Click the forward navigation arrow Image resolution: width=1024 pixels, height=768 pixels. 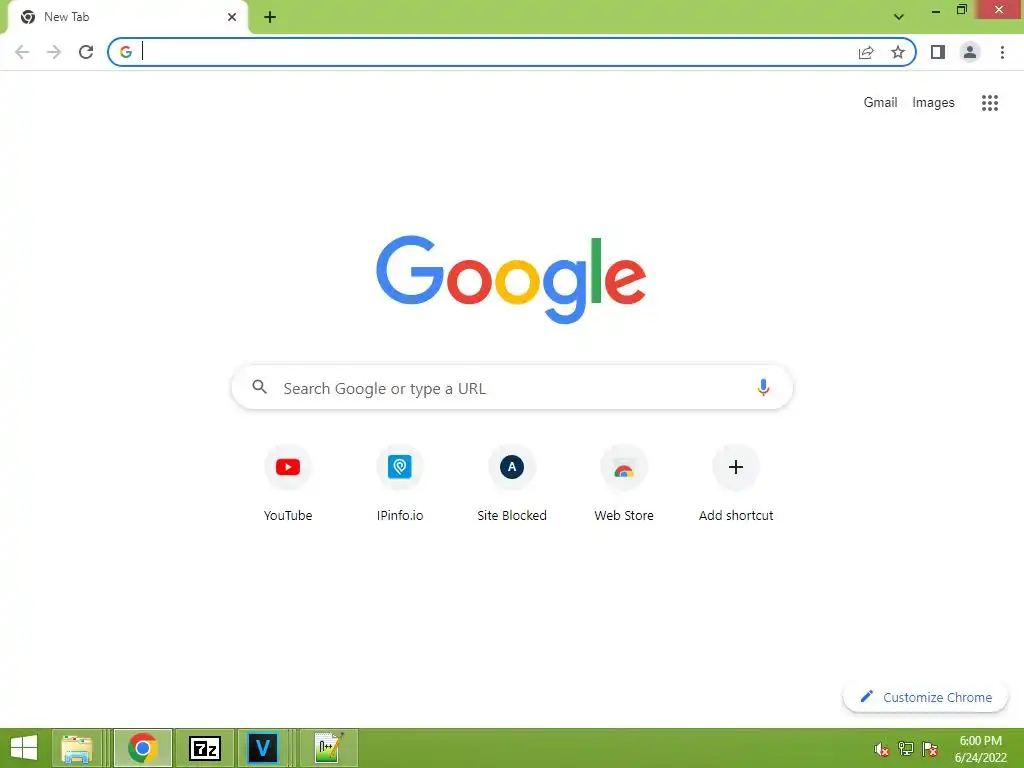pos(54,52)
